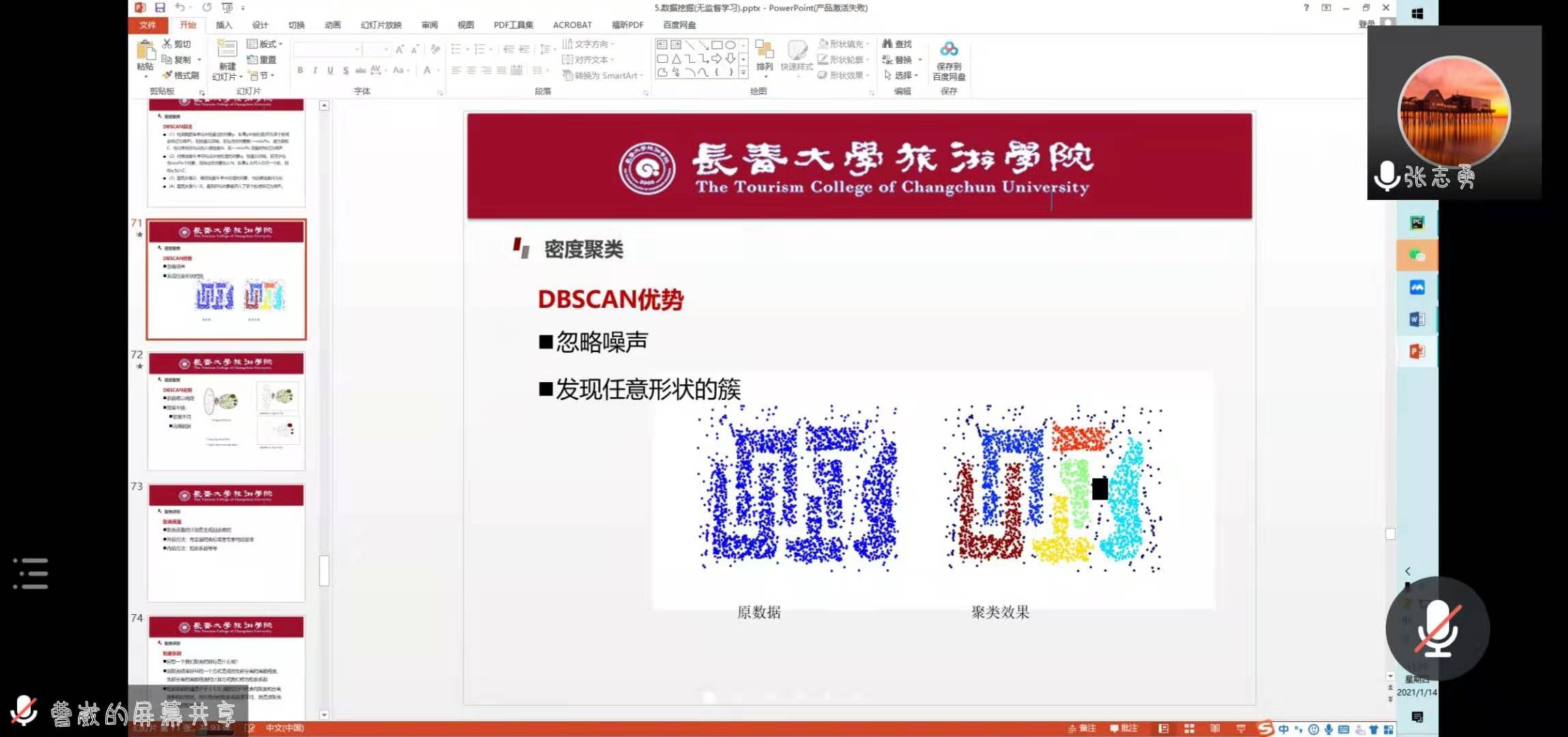The height and width of the screenshot is (737, 1568).
Task: Start slideshow from the status bar icon
Action: coord(1240,728)
